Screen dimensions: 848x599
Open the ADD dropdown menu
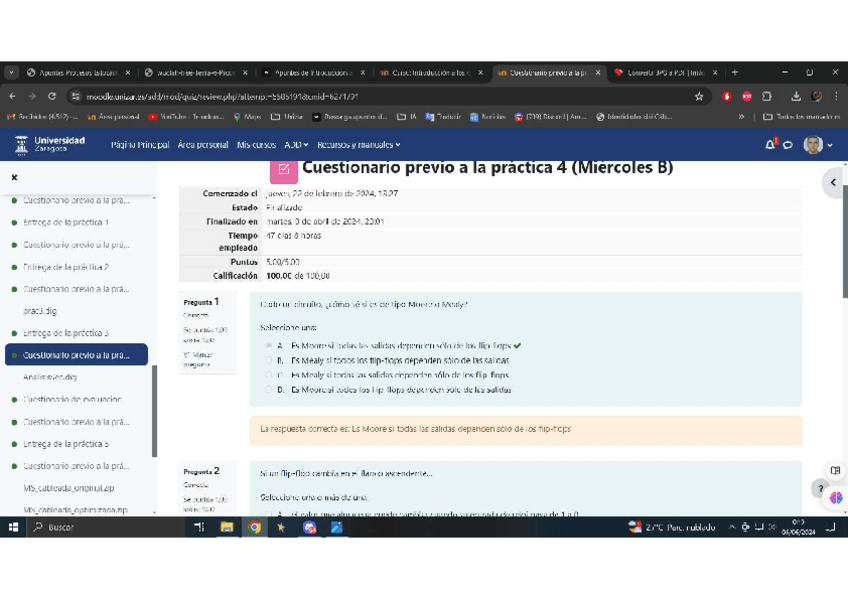tap(296, 144)
